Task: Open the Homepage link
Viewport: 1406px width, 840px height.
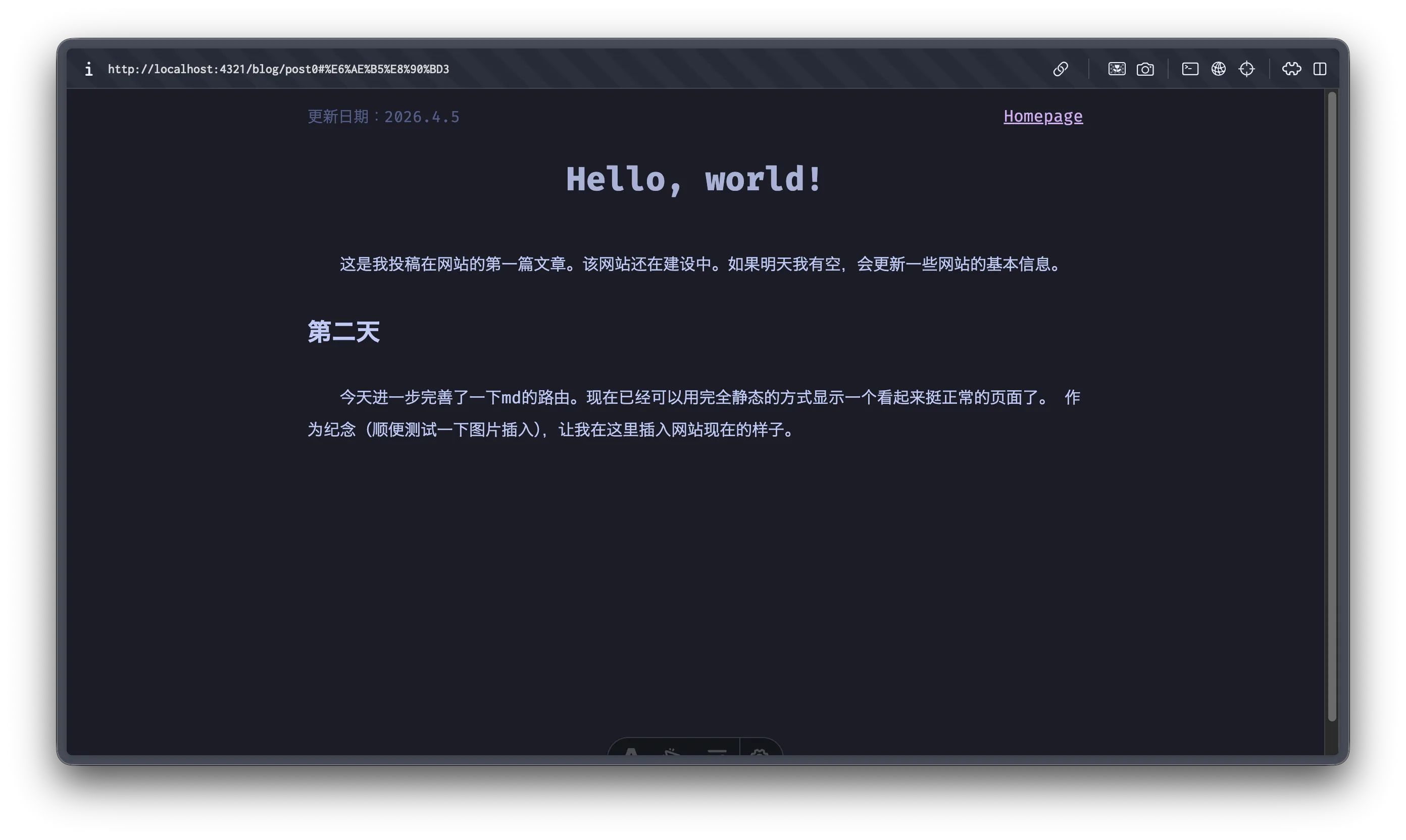Action: tap(1042, 116)
